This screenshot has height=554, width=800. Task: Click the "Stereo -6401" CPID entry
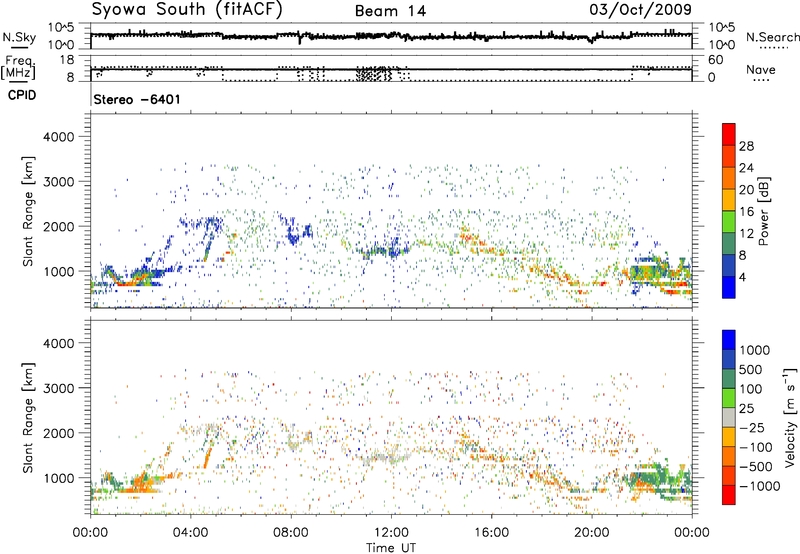pos(137,99)
